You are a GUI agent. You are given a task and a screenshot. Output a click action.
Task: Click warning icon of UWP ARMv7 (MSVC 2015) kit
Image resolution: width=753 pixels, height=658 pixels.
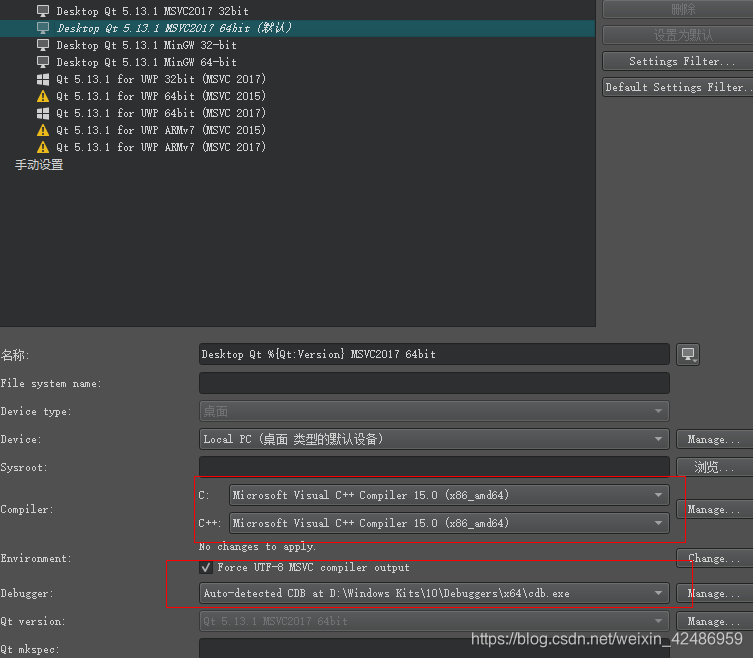(43, 130)
